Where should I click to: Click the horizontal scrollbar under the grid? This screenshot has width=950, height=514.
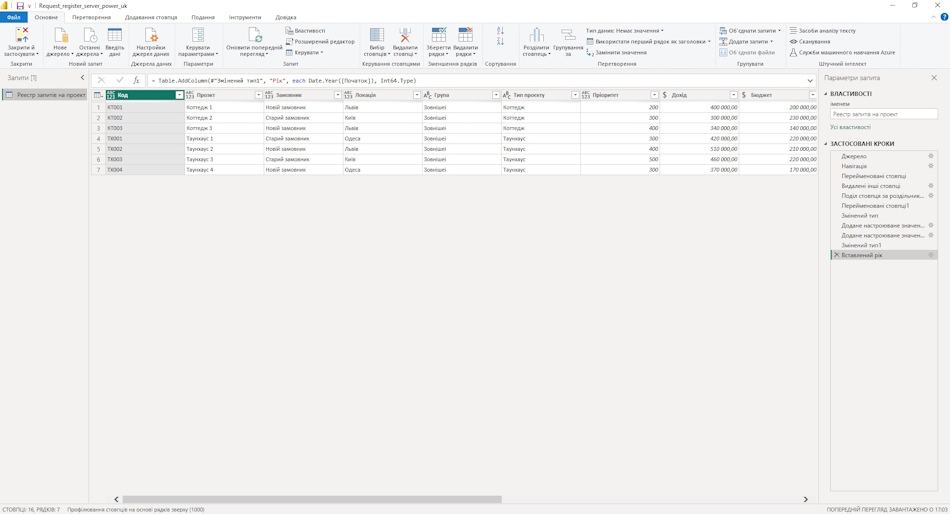(312, 499)
